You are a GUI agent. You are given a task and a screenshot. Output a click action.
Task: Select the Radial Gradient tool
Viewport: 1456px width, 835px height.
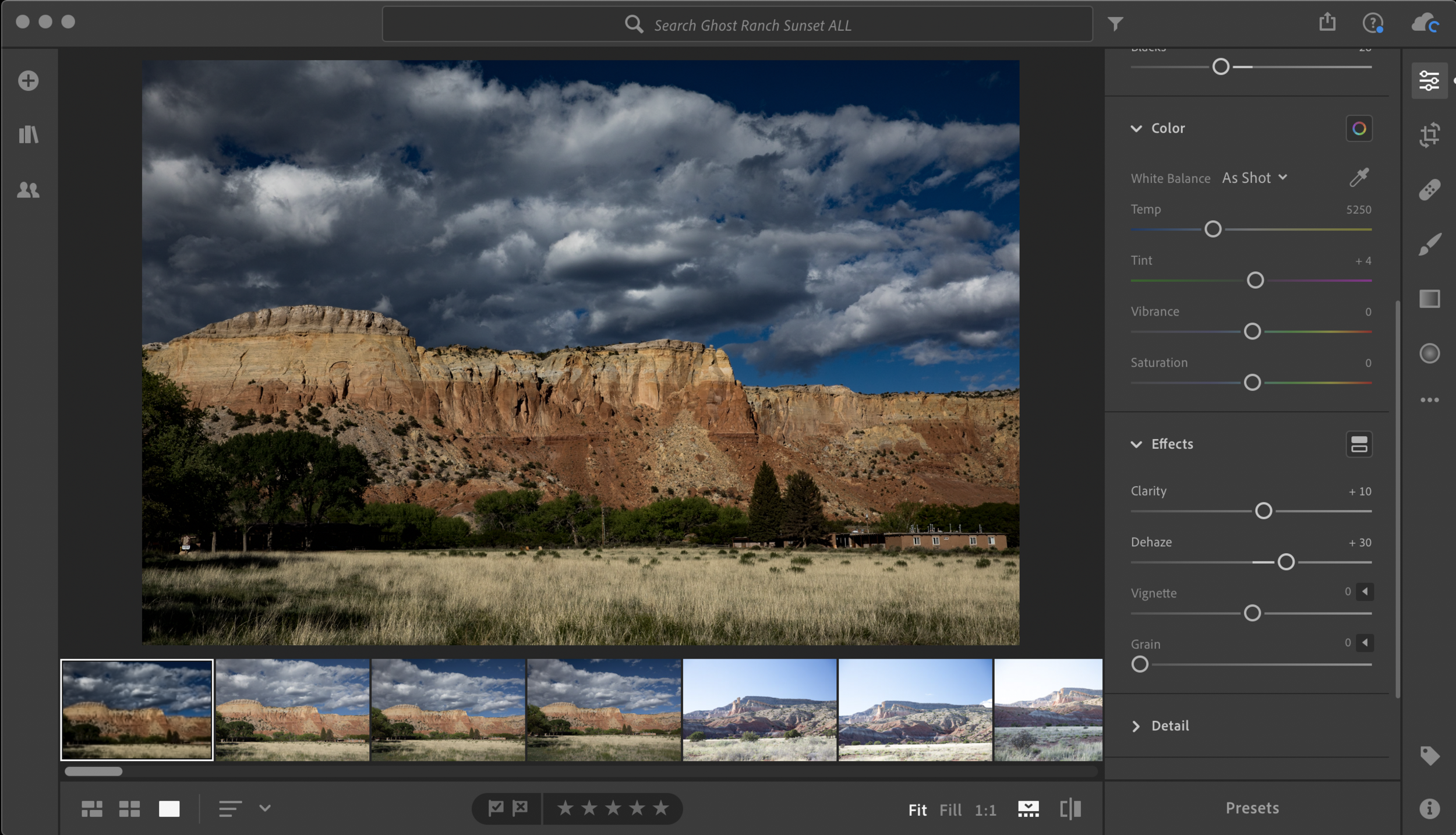[1429, 353]
